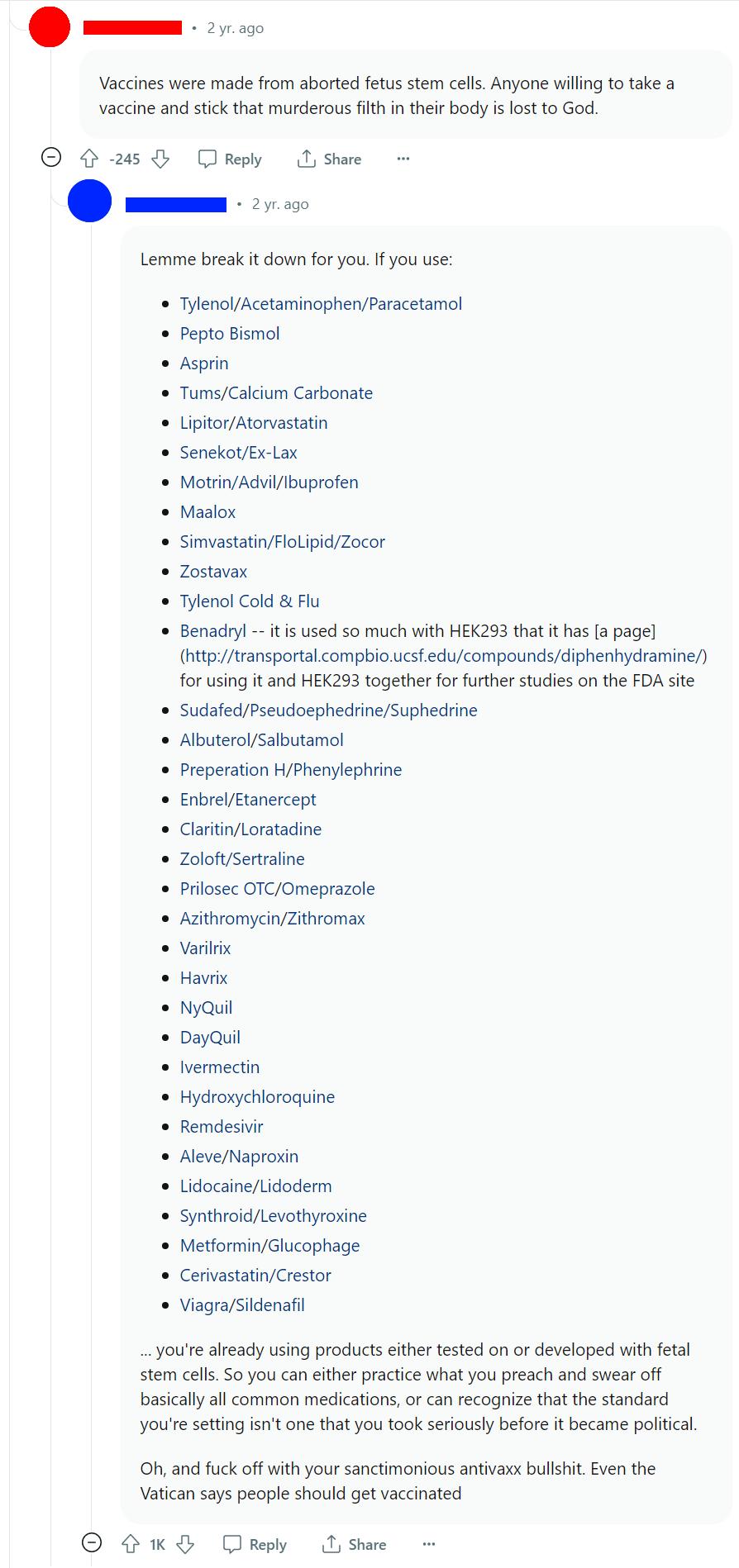739x1568 pixels.
Task: Downvote the bottom reply
Action: (x=186, y=1544)
